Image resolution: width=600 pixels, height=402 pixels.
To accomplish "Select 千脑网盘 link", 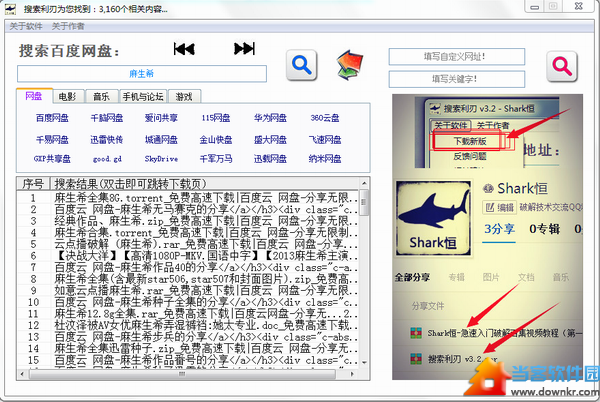I will pyautogui.click(x=107, y=118).
